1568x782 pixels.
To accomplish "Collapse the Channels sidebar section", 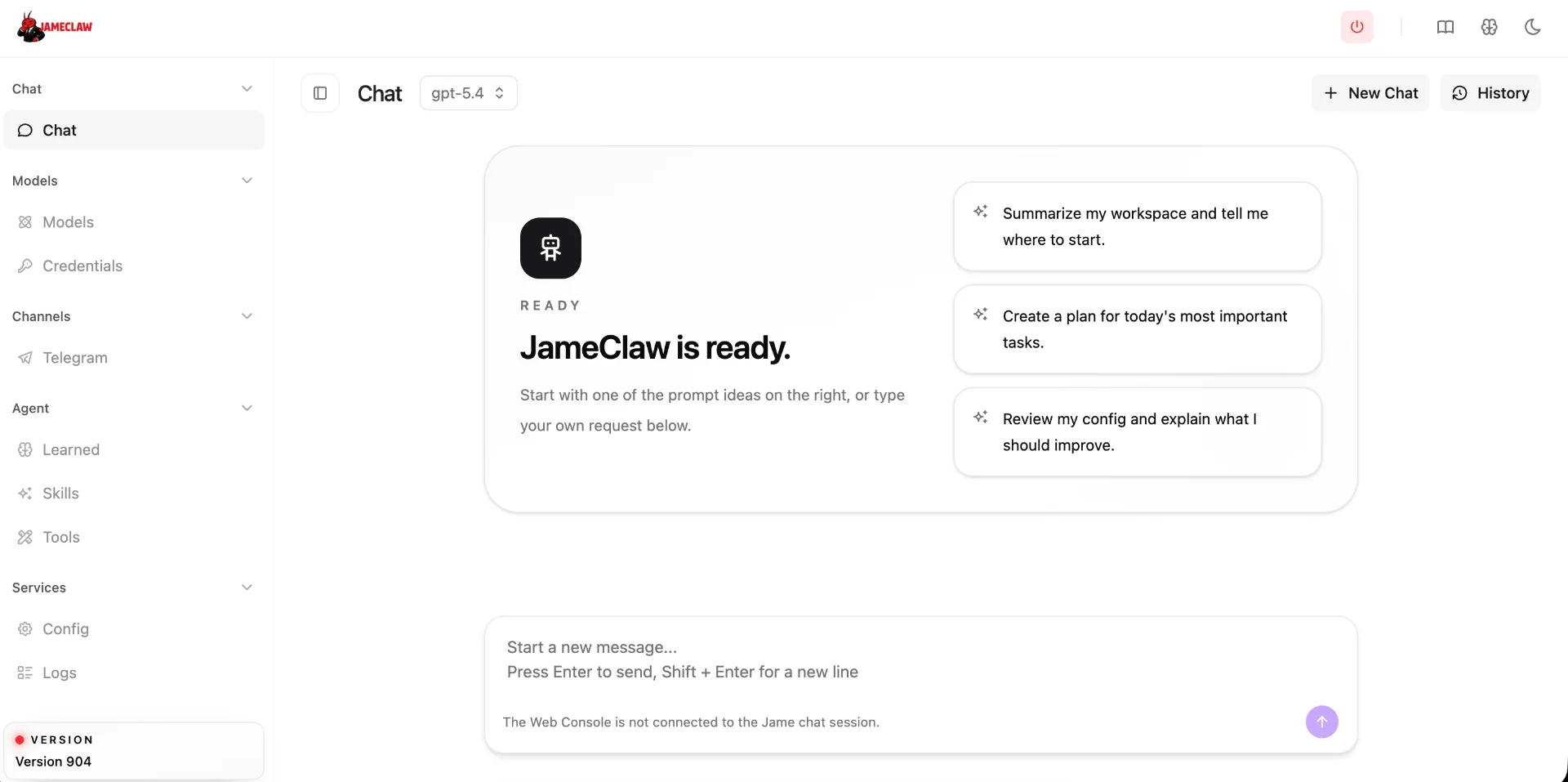I will 247,316.
